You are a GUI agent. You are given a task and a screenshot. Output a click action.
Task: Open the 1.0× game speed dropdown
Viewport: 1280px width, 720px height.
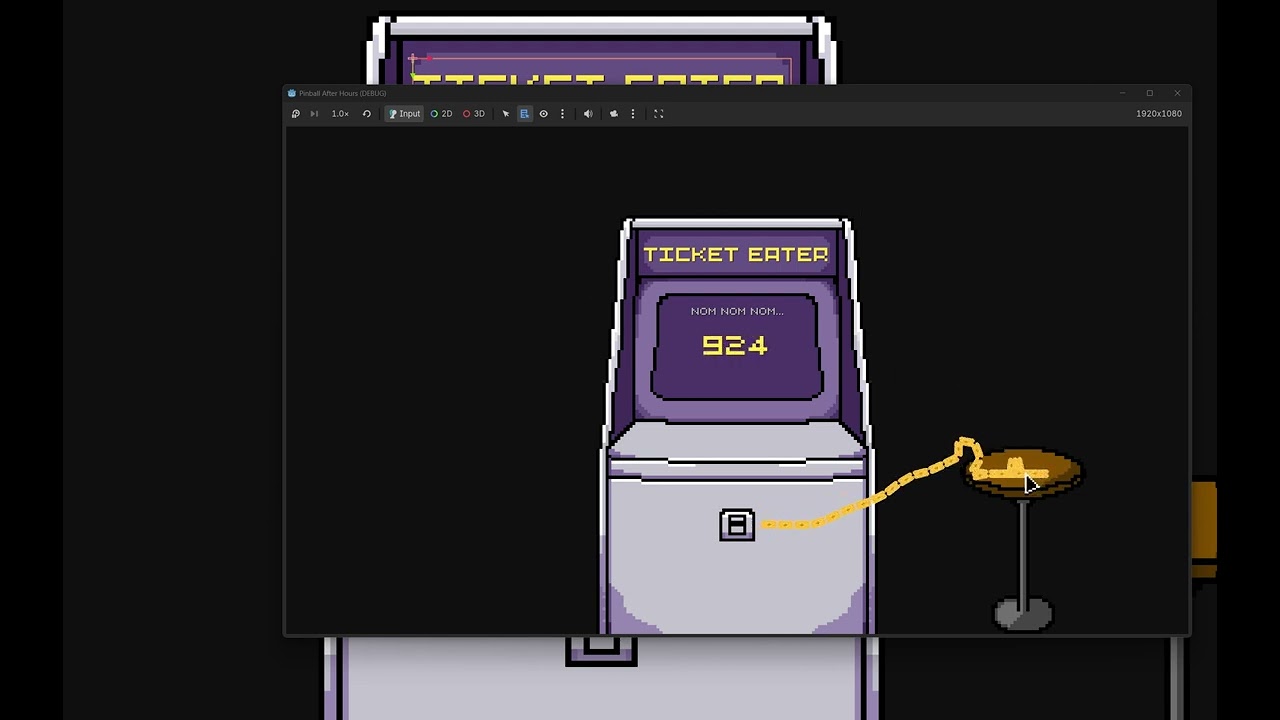(340, 114)
